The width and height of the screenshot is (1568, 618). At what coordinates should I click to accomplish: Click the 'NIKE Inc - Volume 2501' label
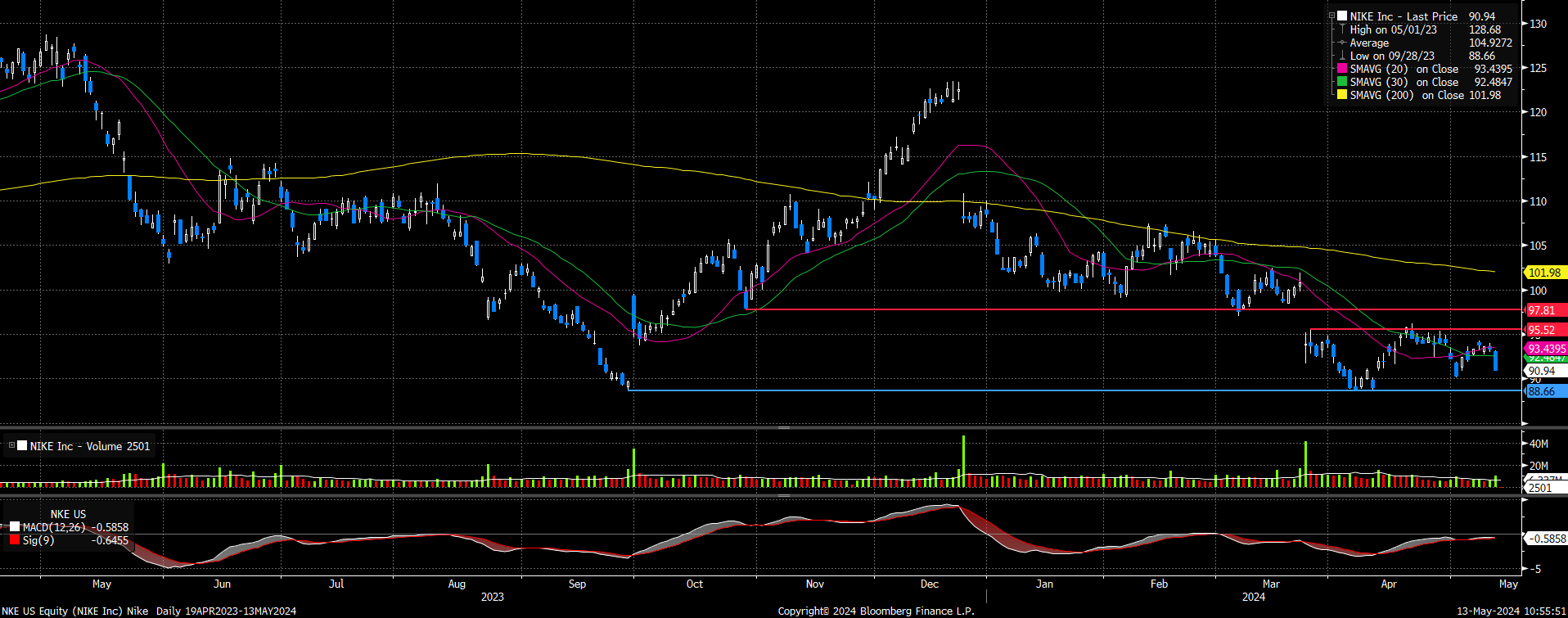click(x=90, y=446)
